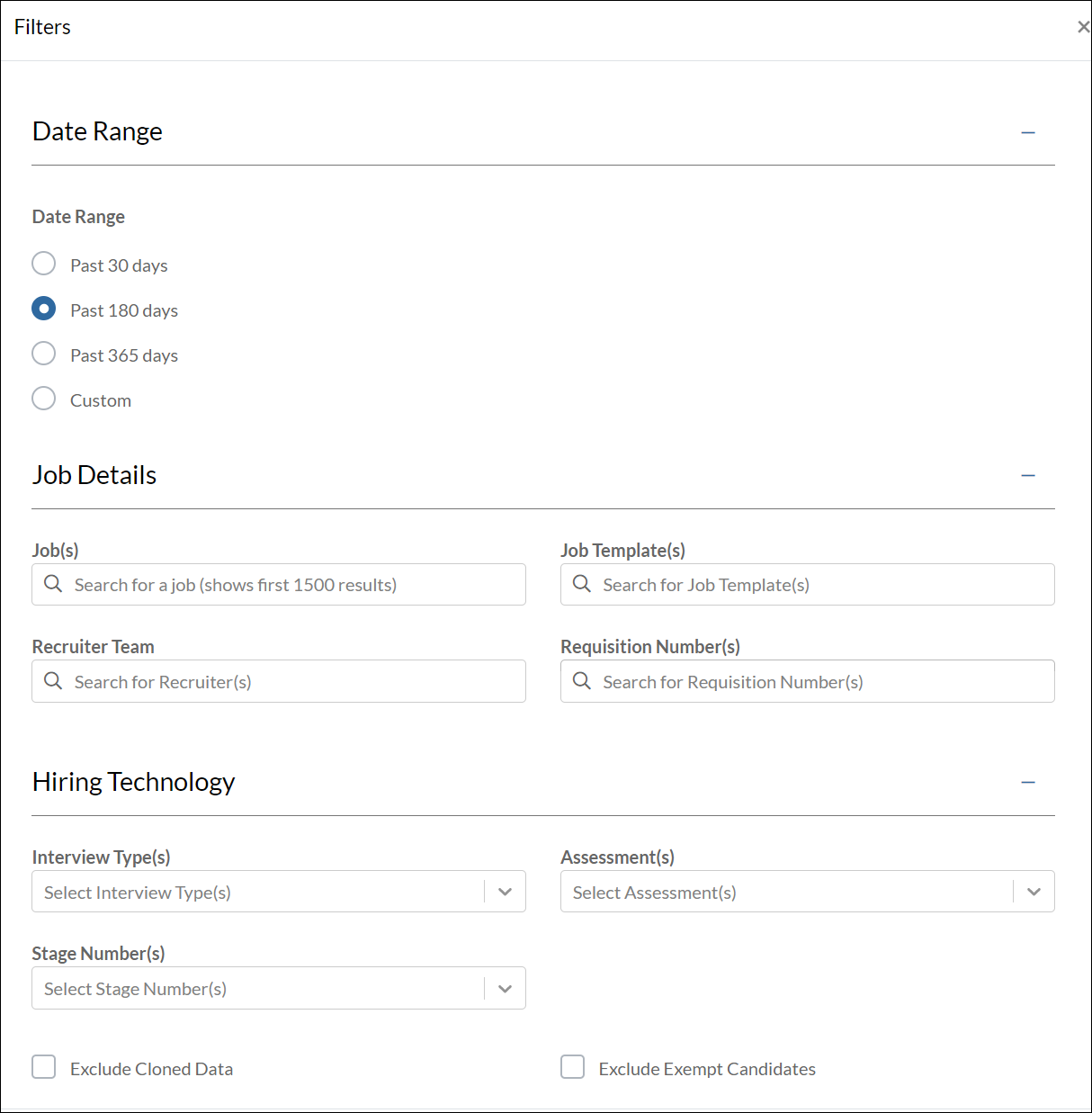Viewport: 1092px width, 1113px height.
Task: Expand the Assessment(s) dropdown
Action: coord(1034,892)
